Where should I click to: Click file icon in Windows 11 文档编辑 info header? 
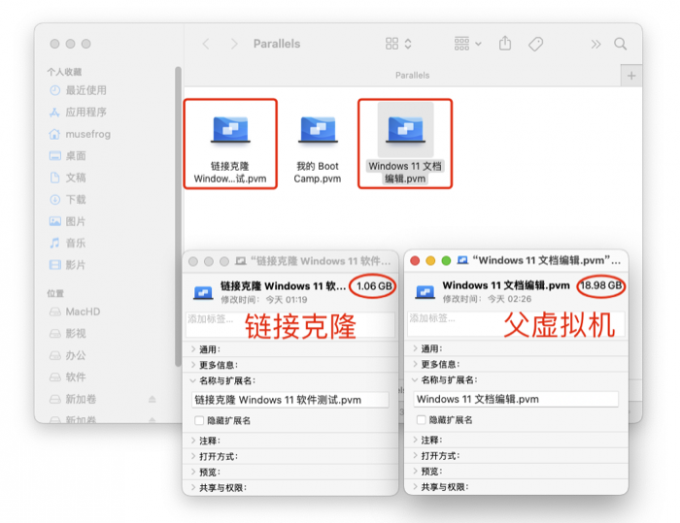pyautogui.click(x=425, y=291)
